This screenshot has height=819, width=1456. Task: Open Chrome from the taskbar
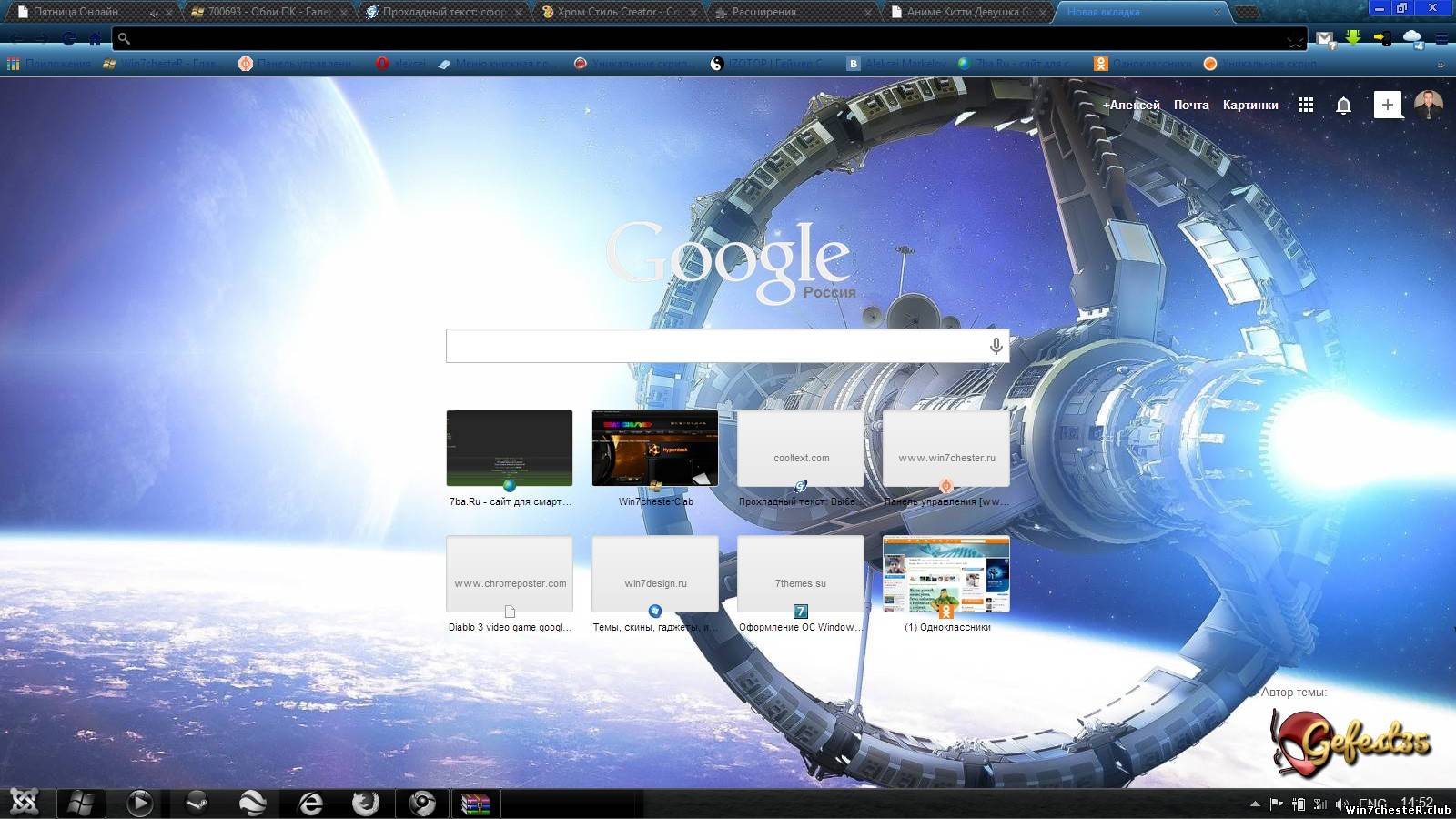422,803
